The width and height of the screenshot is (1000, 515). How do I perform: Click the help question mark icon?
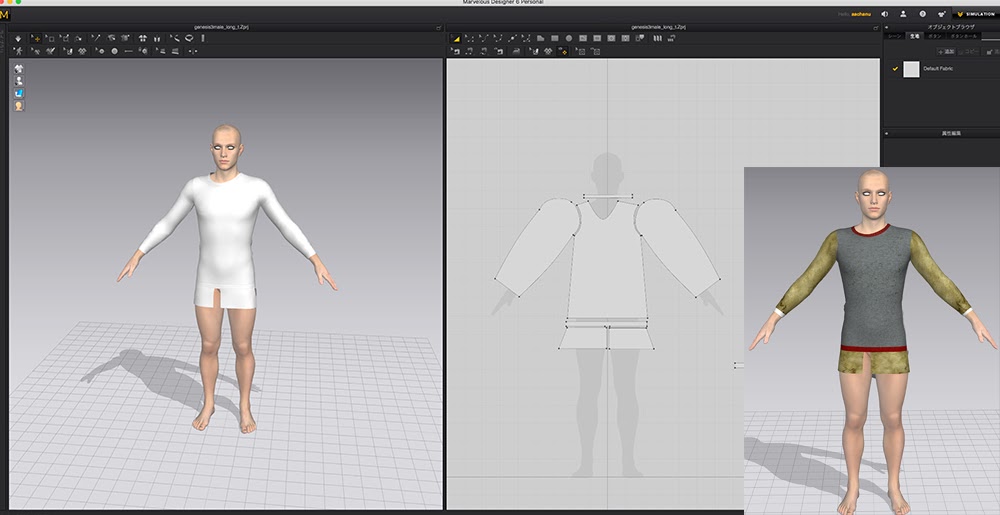[x=921, y=14]
